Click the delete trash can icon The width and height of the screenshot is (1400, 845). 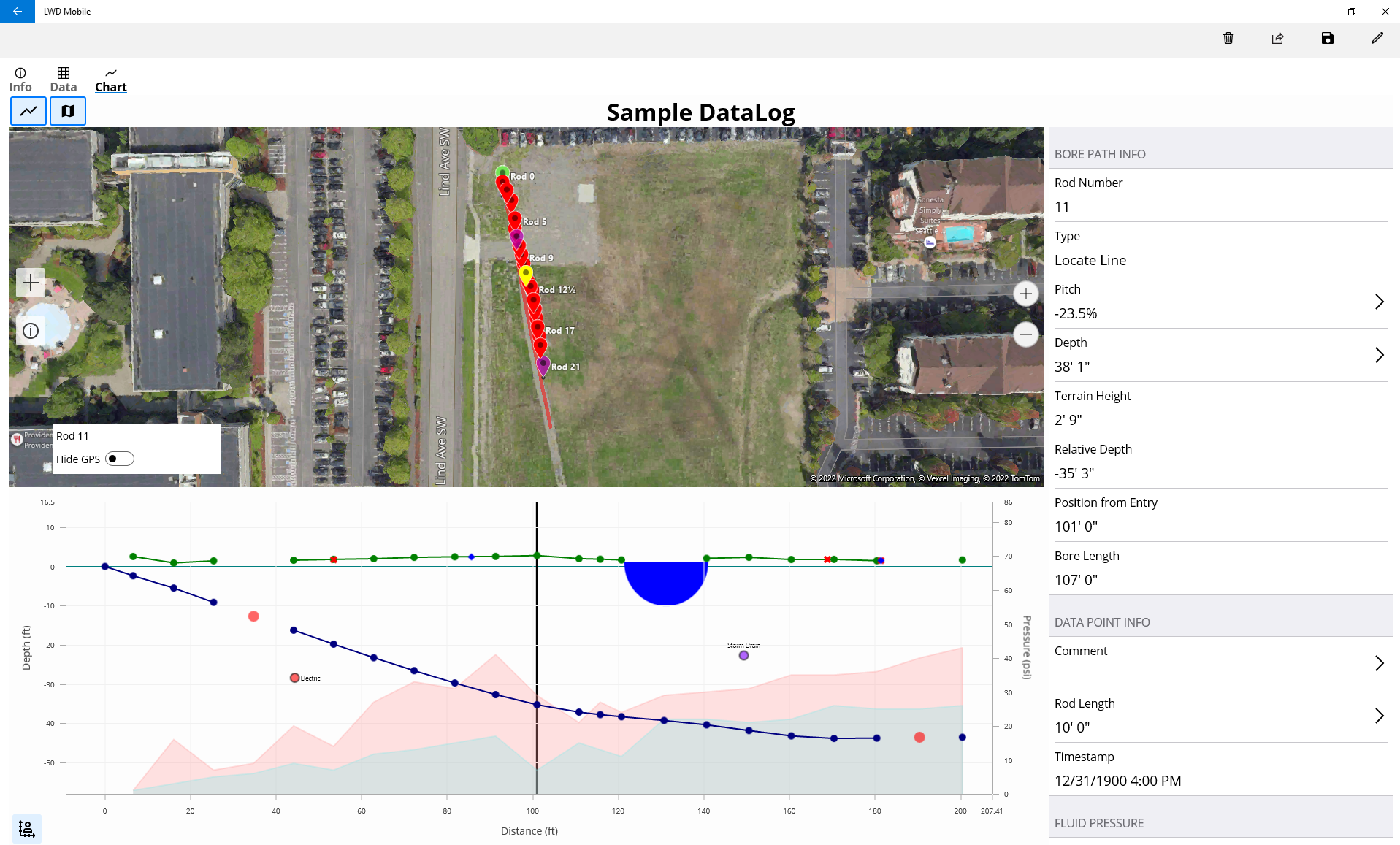click(1228, 39)
